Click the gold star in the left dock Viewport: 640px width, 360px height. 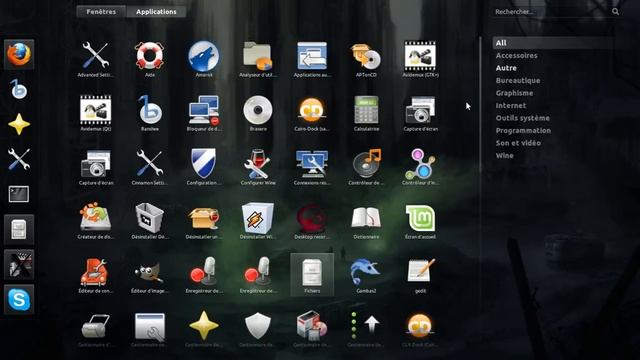(19, 124)
